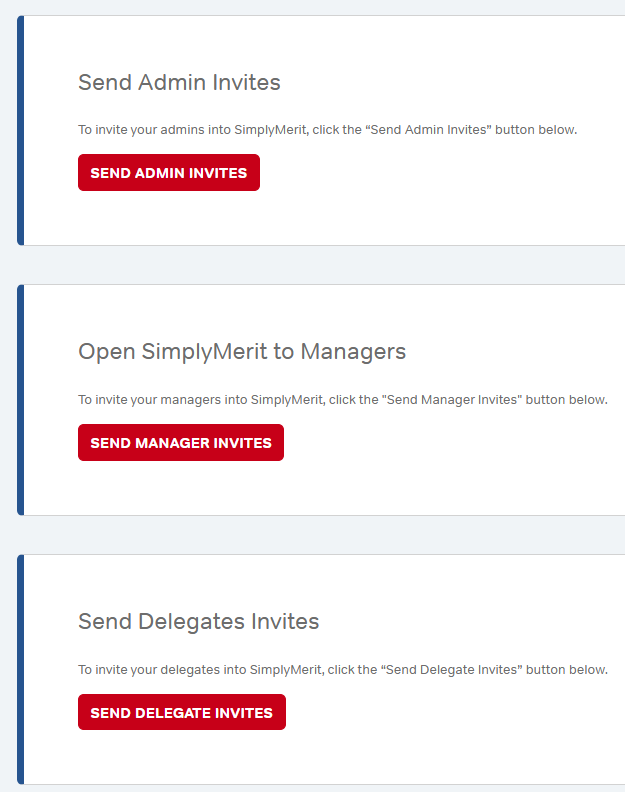Image resolution: width=625 pixels, height=792 pixels.
Task: Select the "Send Admin Invites" section heading
Action: [x=179, y=82]
